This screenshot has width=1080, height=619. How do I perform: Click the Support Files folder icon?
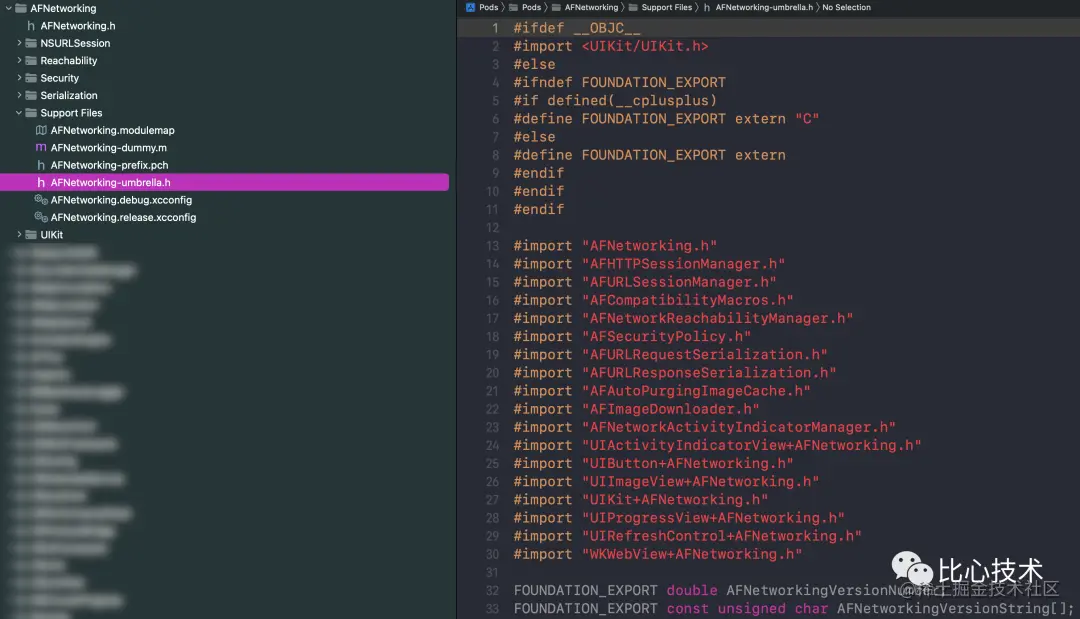tap(31, 112)
